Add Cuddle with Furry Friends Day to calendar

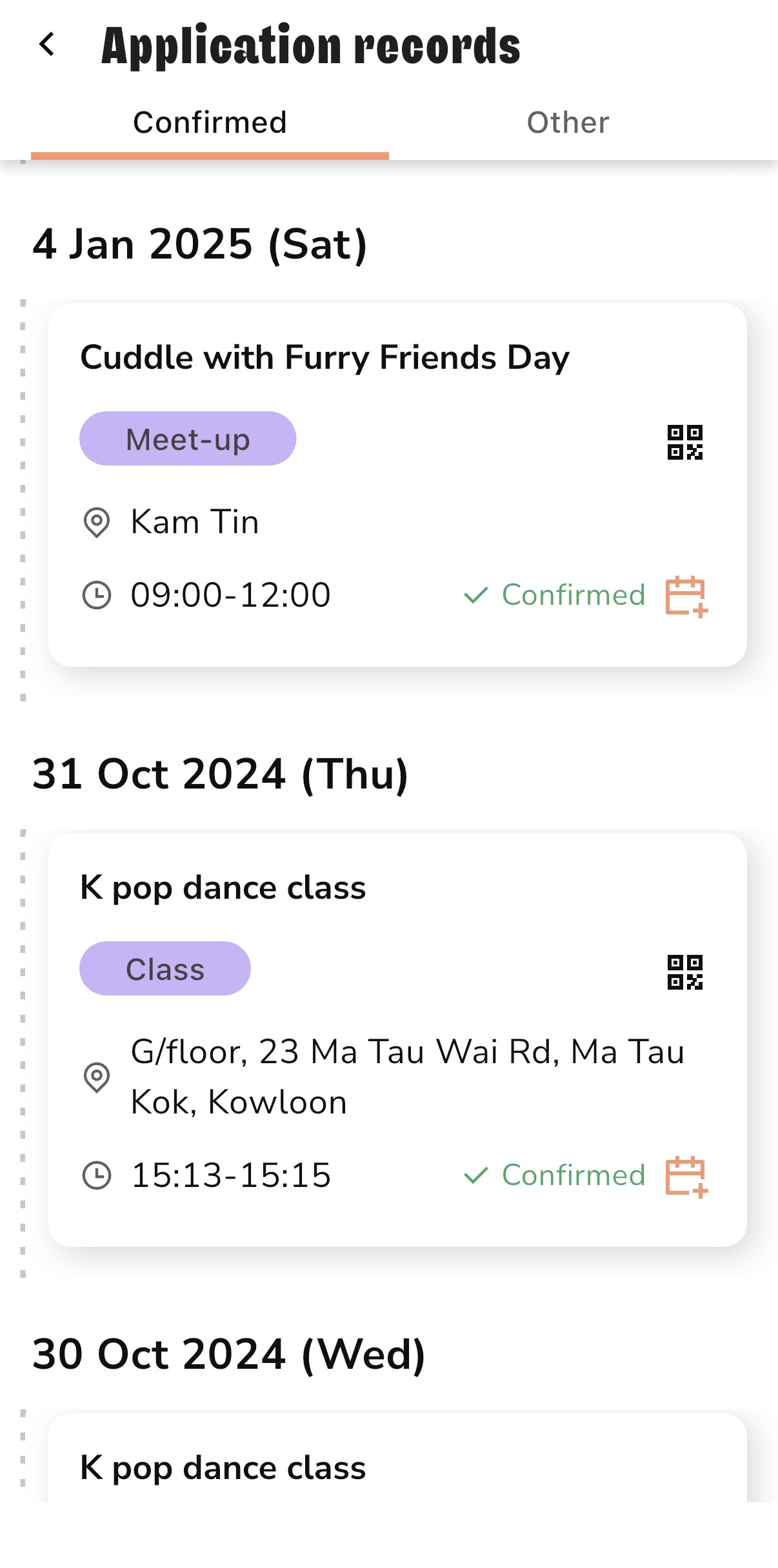686,596
